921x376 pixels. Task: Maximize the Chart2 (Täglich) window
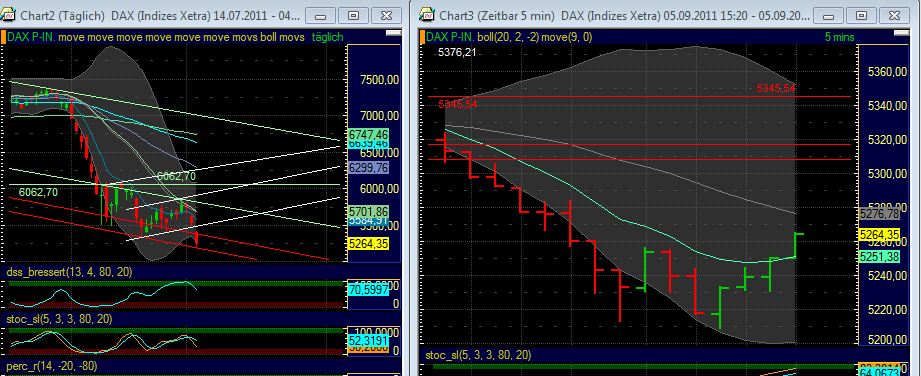[x=354, y=15]
